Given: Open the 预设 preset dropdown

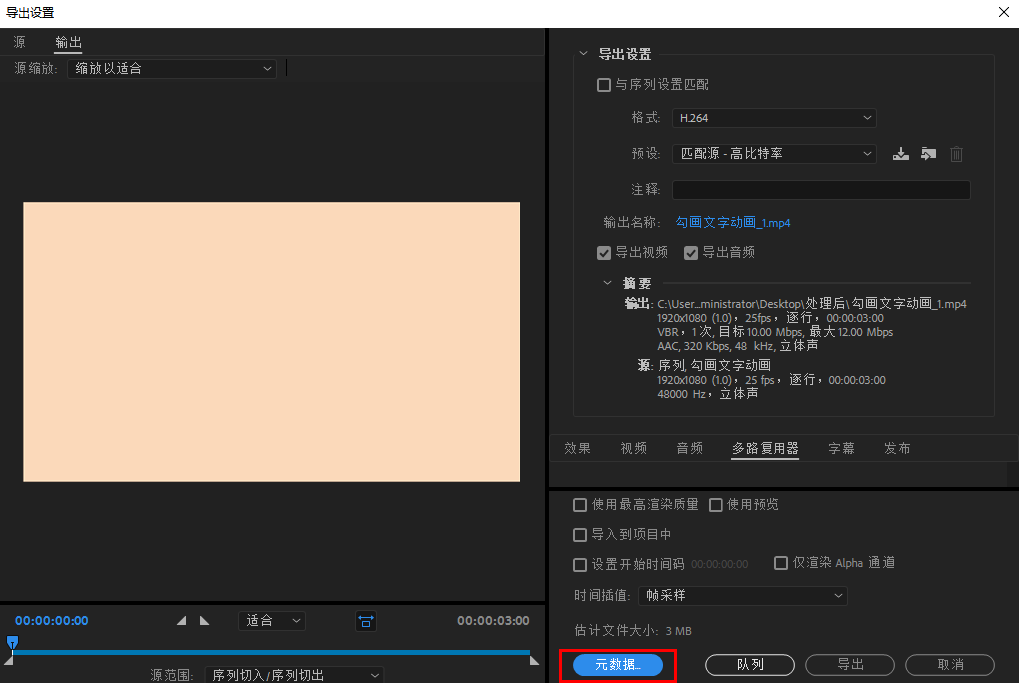Looking at the screenshot, I should pyautogui.click(x=774, y=154).
